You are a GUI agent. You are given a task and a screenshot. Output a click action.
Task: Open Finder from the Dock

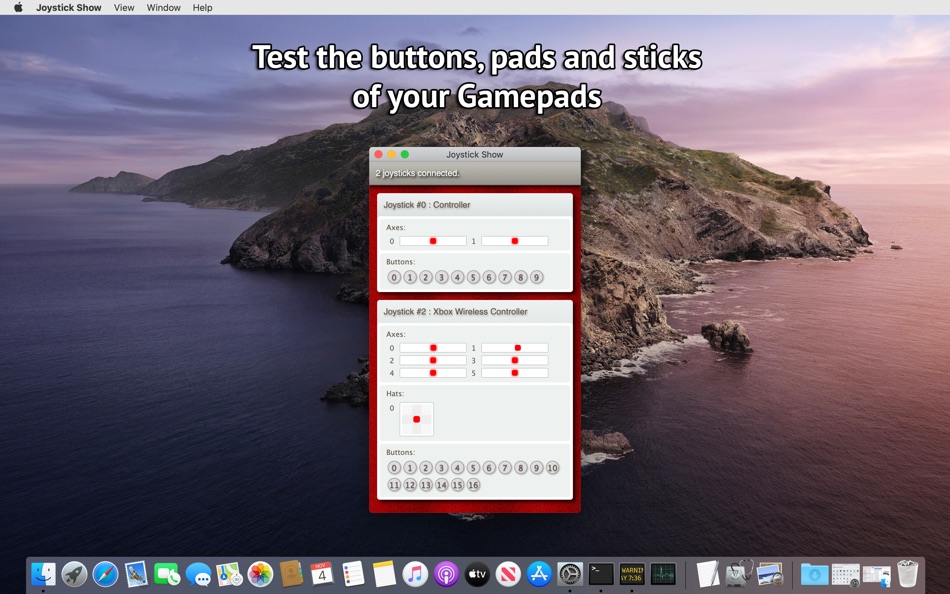43,573
